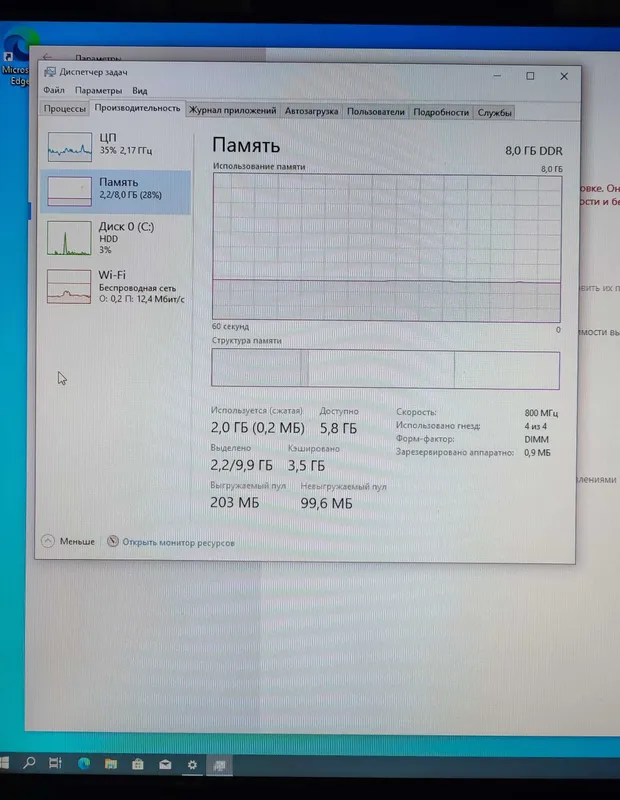Image resolution: width=620 pixels, height=800 pixels.
Task: Open the Диск 0 (C:) performance view
Action: coord(116,238)
